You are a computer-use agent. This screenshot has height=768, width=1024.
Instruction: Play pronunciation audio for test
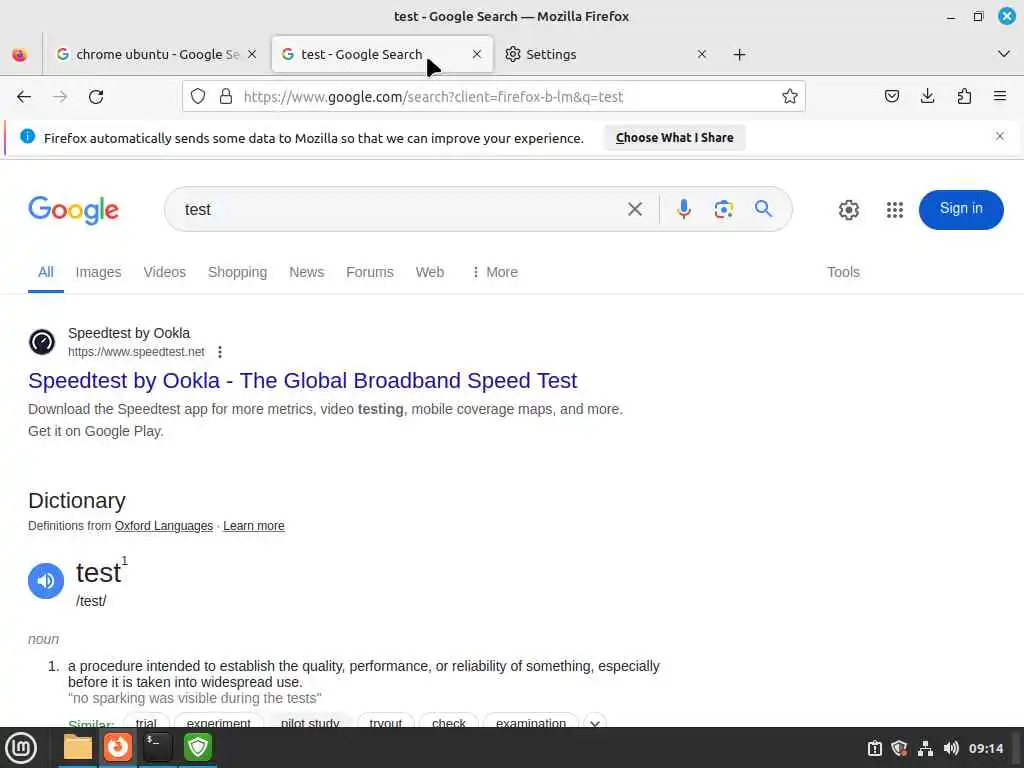point(46,581)
